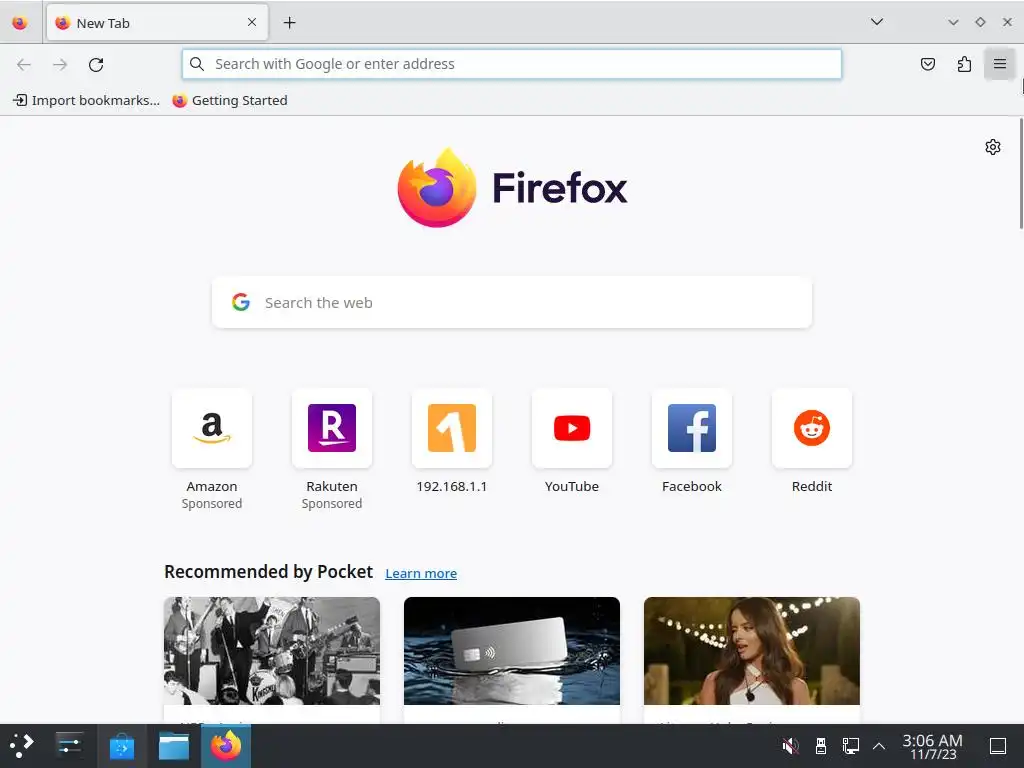Open the Firefox application hamburger menu
Image resolution: width=1024 pixels, height=768 pixels.
pyautogui.click(x=1000, y=64)
